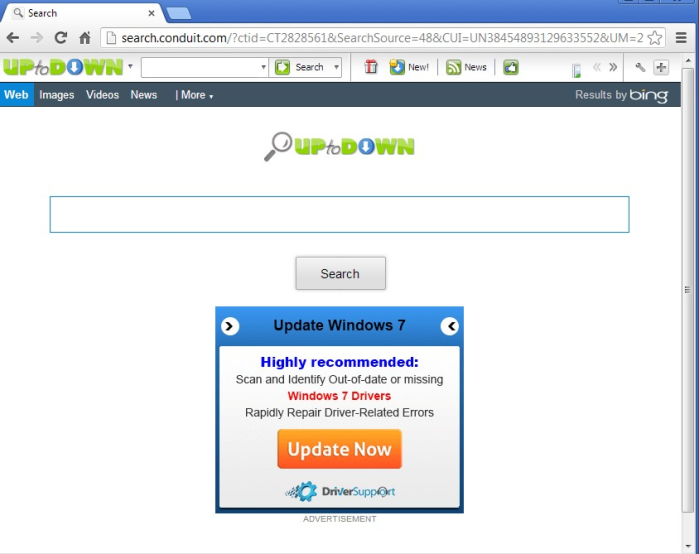Click the UpToDown magnifier logo on page

[339, 146]
